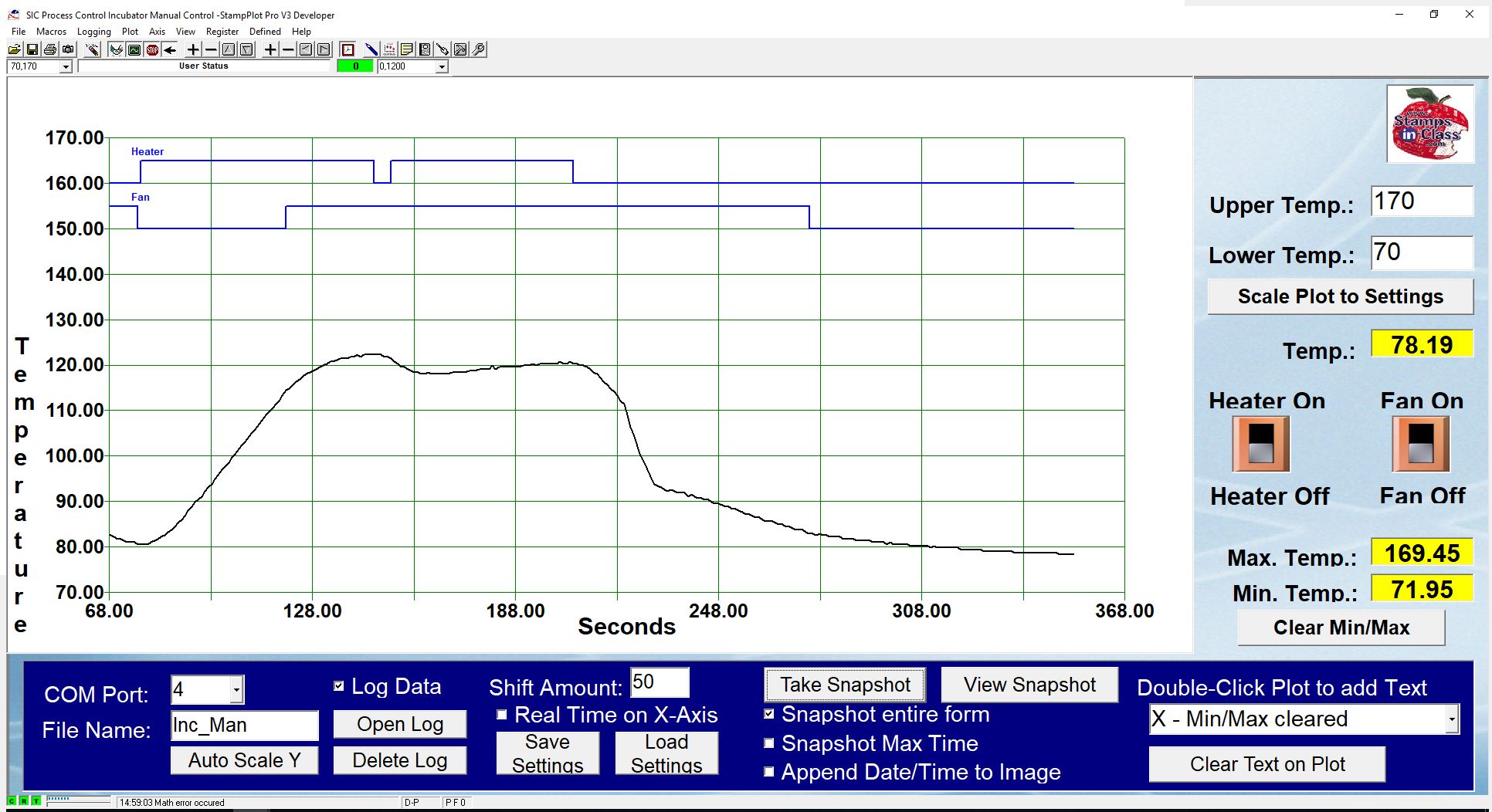Screen dimensions: 1492x812
Task: Click the Stamps in Class logo
Action: pos(1429,123)
